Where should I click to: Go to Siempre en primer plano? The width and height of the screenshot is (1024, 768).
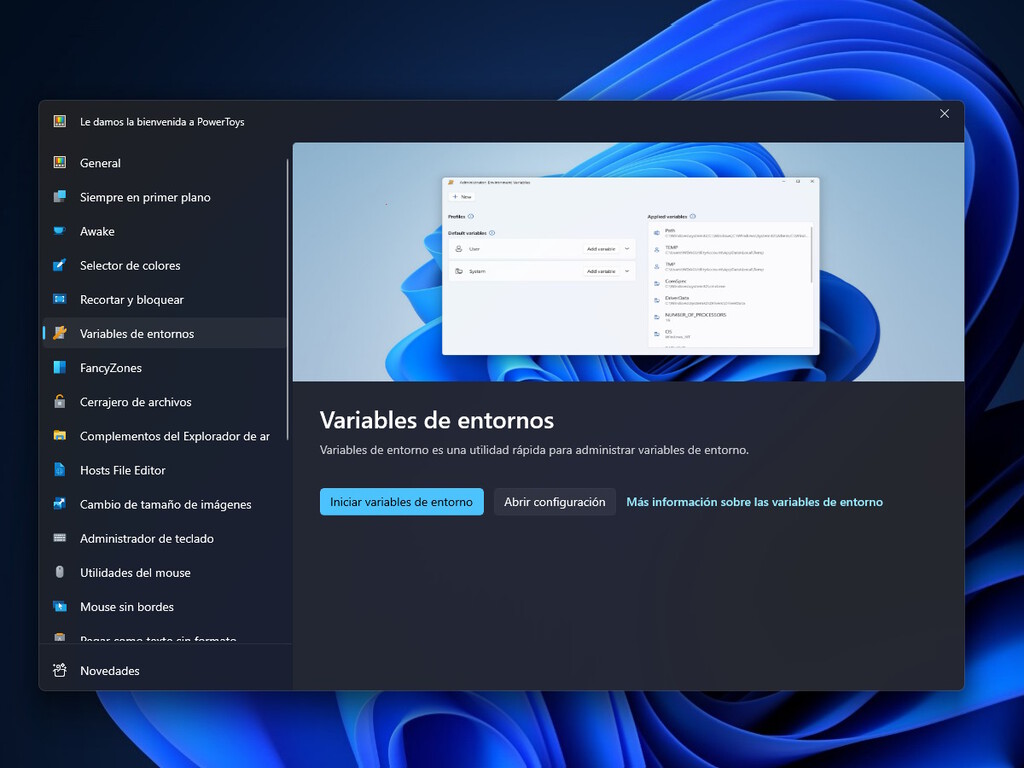tap(164, 197)
